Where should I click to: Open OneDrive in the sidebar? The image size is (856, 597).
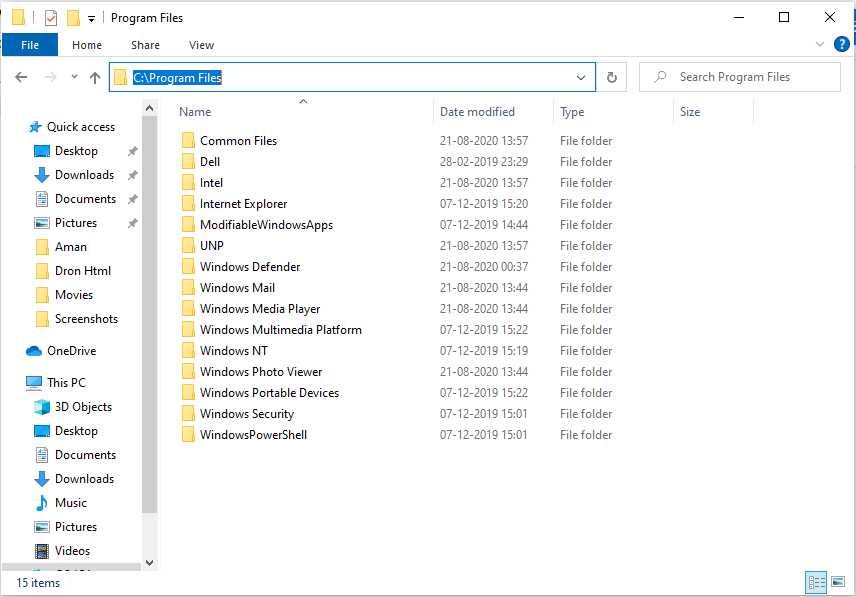click(x=71, y=351)
